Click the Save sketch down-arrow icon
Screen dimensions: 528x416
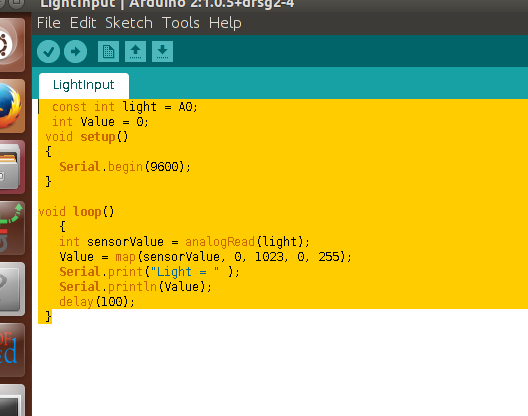click(x=162, y=52)
